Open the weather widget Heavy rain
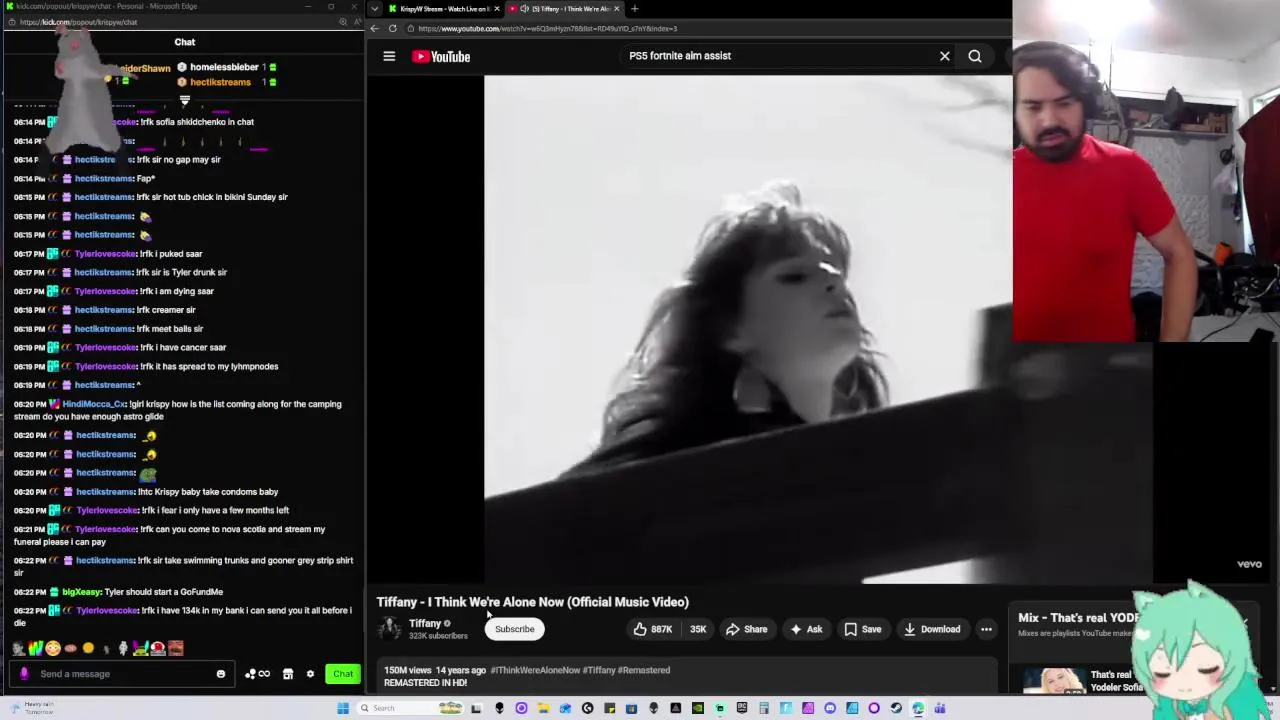The width and height of the screenshot is (1280, 720). click(30, 708)
